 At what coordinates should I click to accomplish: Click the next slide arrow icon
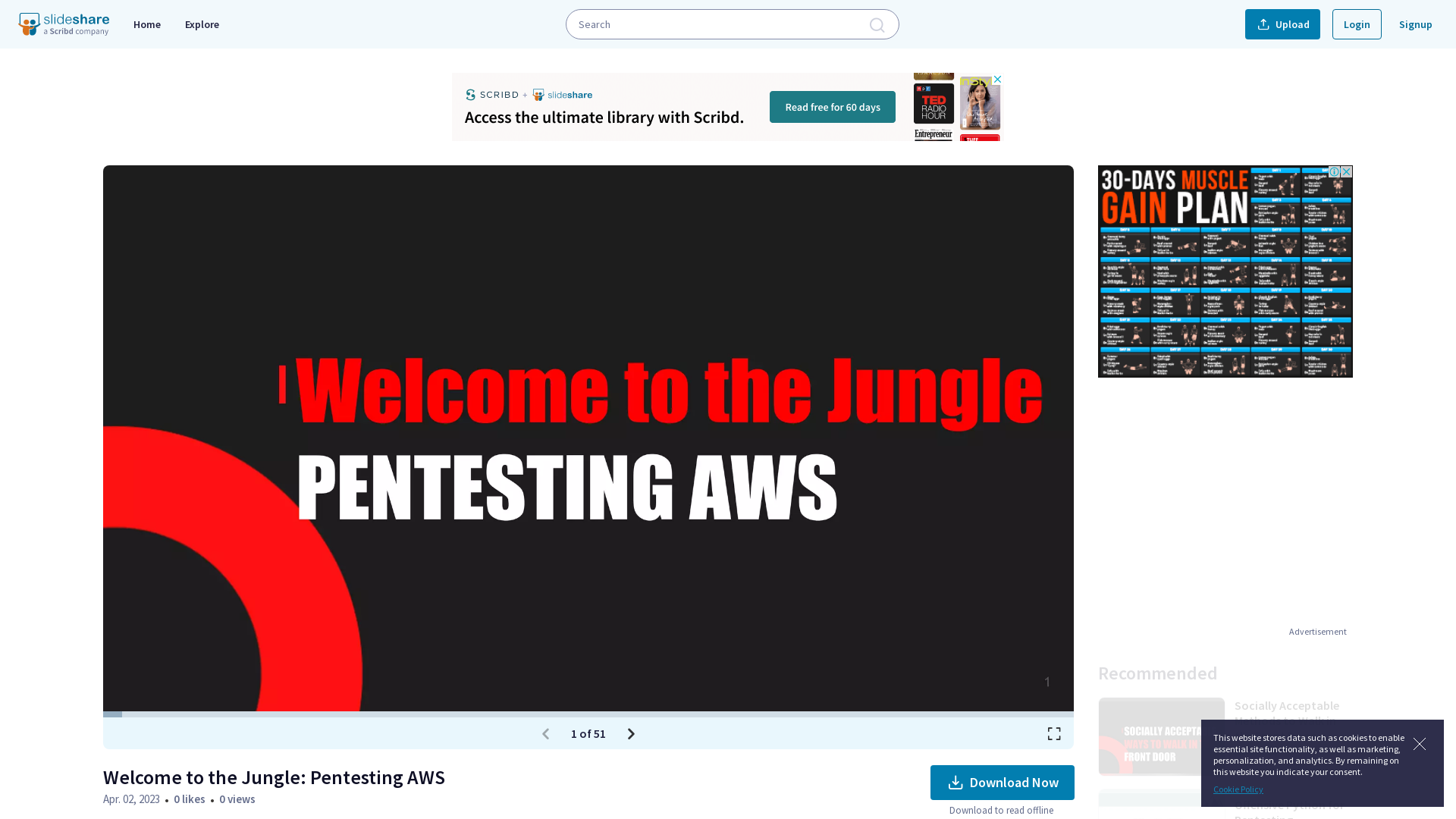click(631, 733)
